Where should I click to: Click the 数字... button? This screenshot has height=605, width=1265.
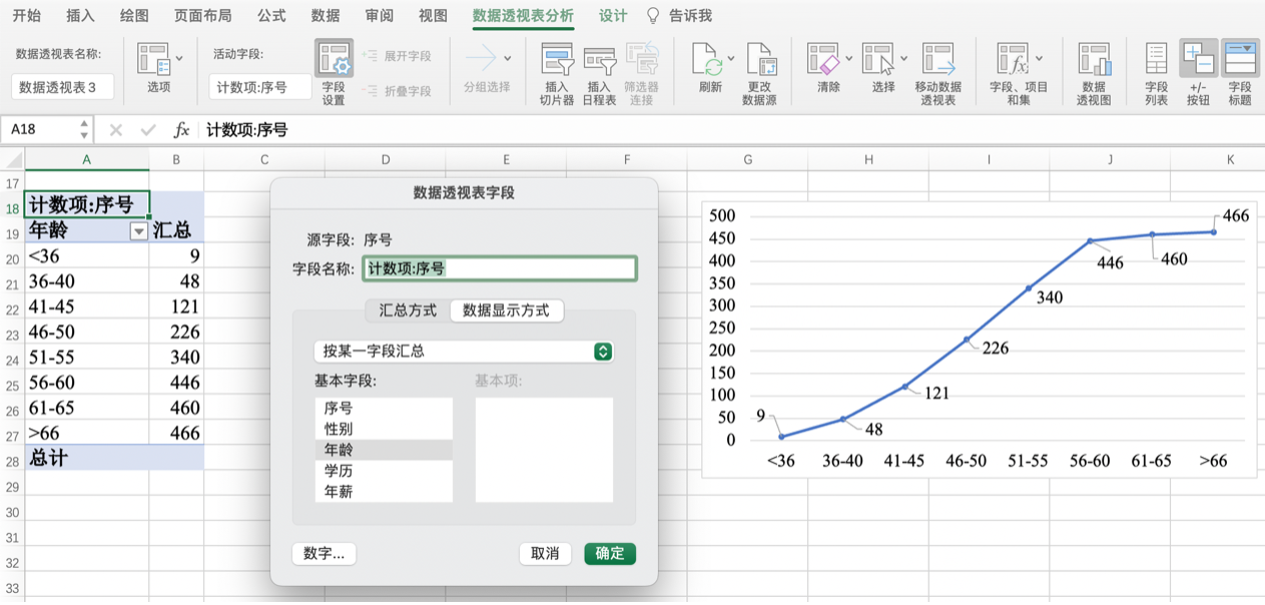324,553
